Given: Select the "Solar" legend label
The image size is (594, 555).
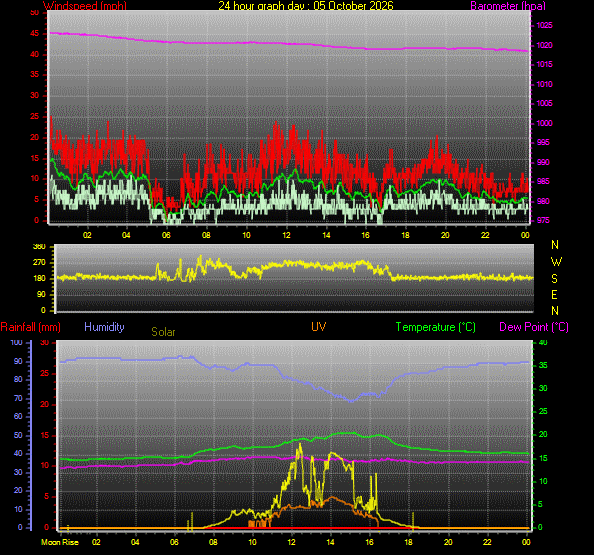Looking at the screenshot, I should pos(163,332).
